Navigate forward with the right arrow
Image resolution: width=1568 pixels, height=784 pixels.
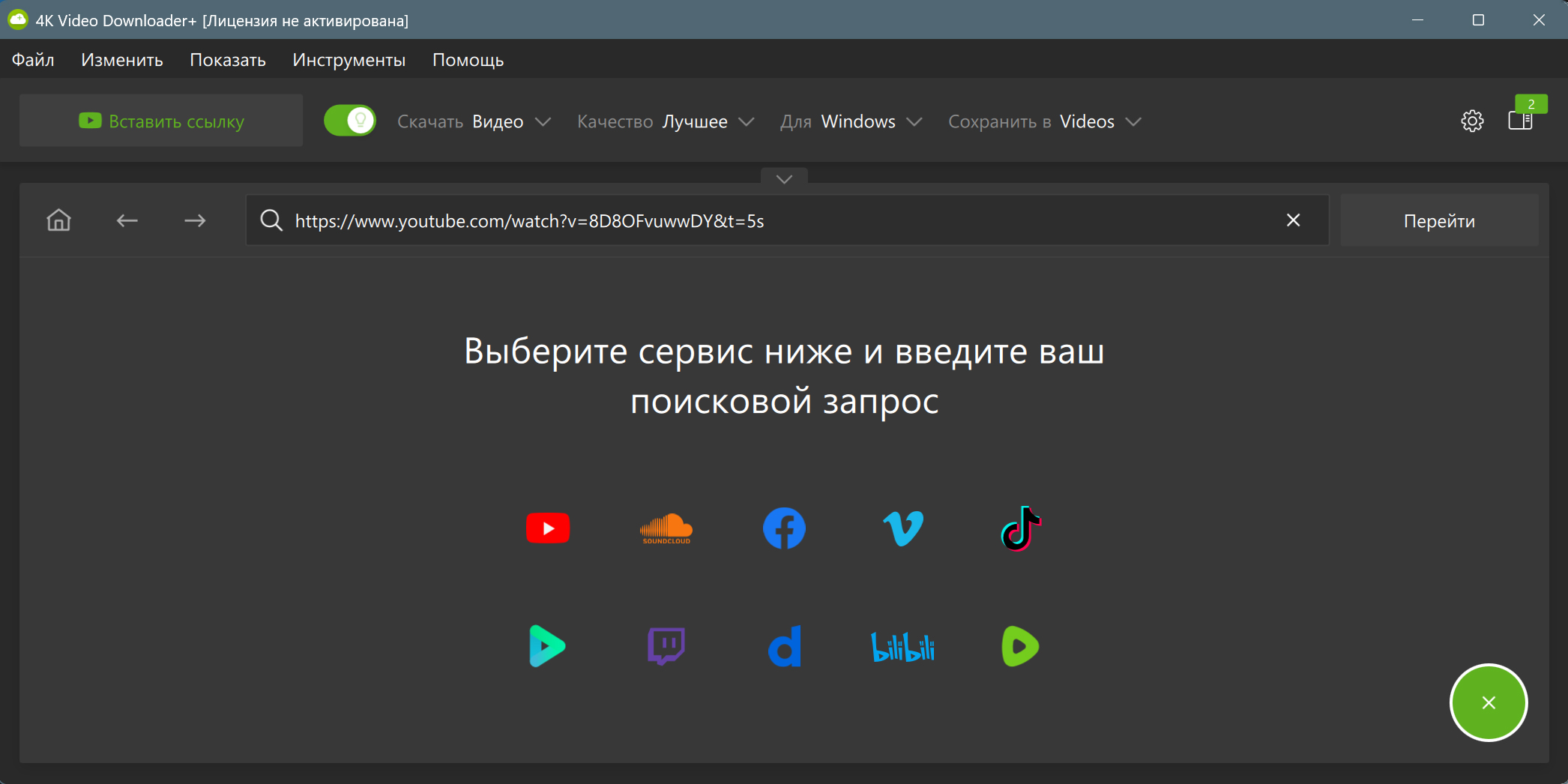point(195,220)
